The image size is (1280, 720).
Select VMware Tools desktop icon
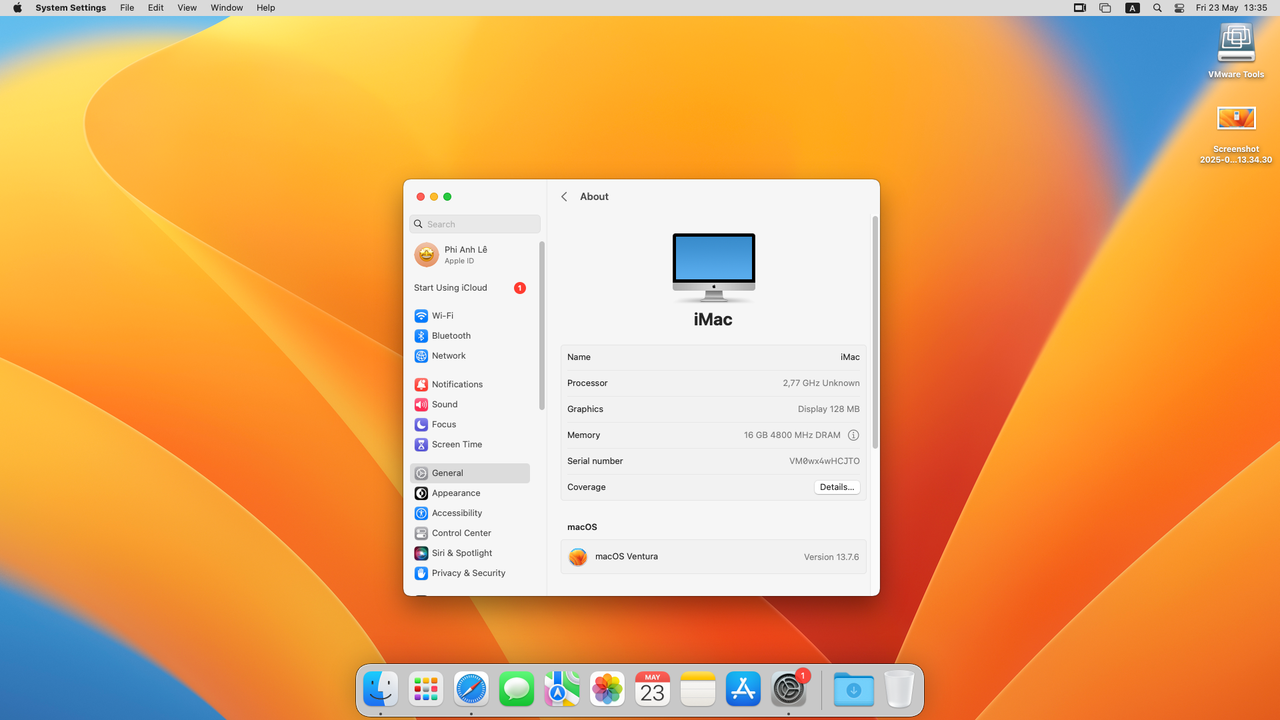pos(1236,51)
